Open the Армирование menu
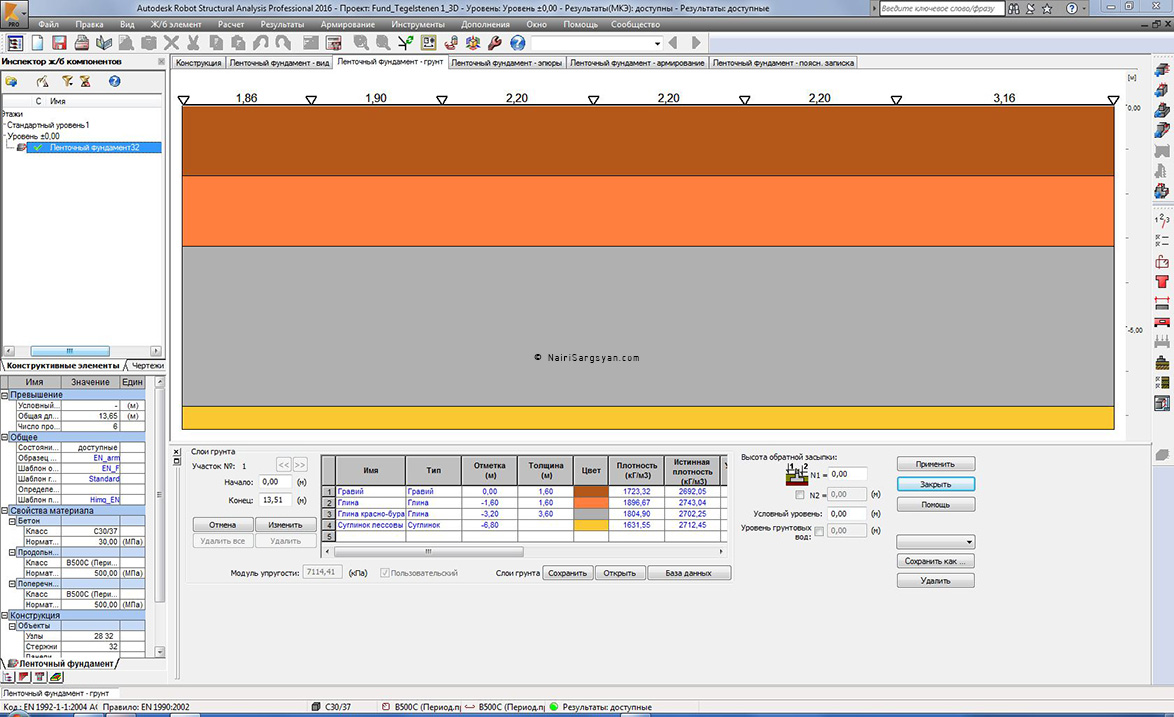This screenshot has width=1174, height=717. (347, 24)
